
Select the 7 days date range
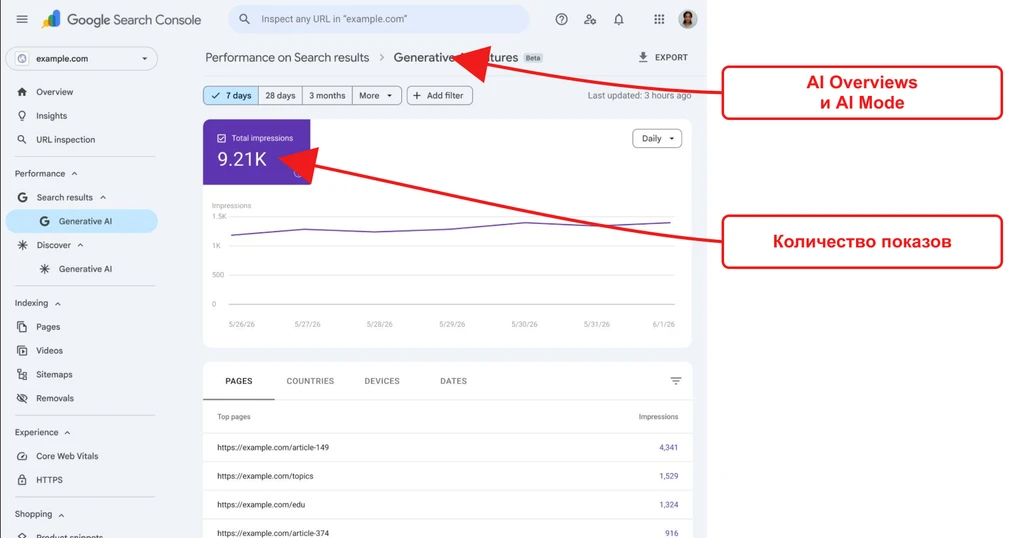click(x=231, y=95)
